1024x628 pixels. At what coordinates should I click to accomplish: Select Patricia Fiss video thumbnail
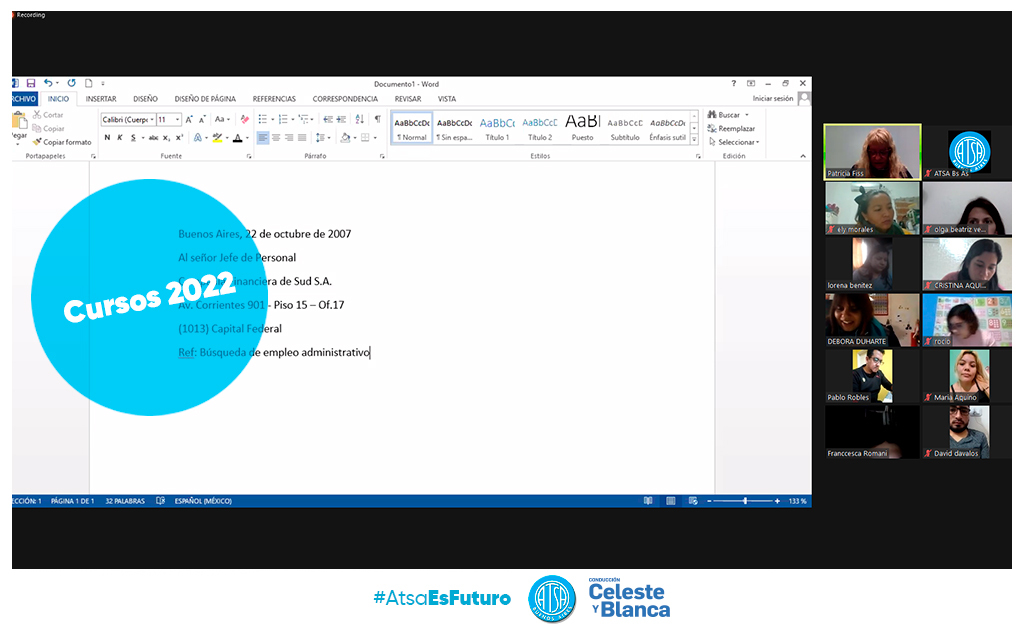[872, 151]
